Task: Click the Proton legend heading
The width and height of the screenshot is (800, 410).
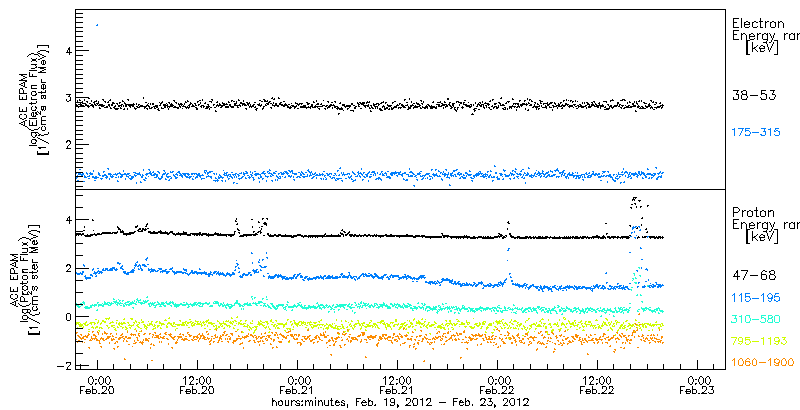Action: pos(753,213)
